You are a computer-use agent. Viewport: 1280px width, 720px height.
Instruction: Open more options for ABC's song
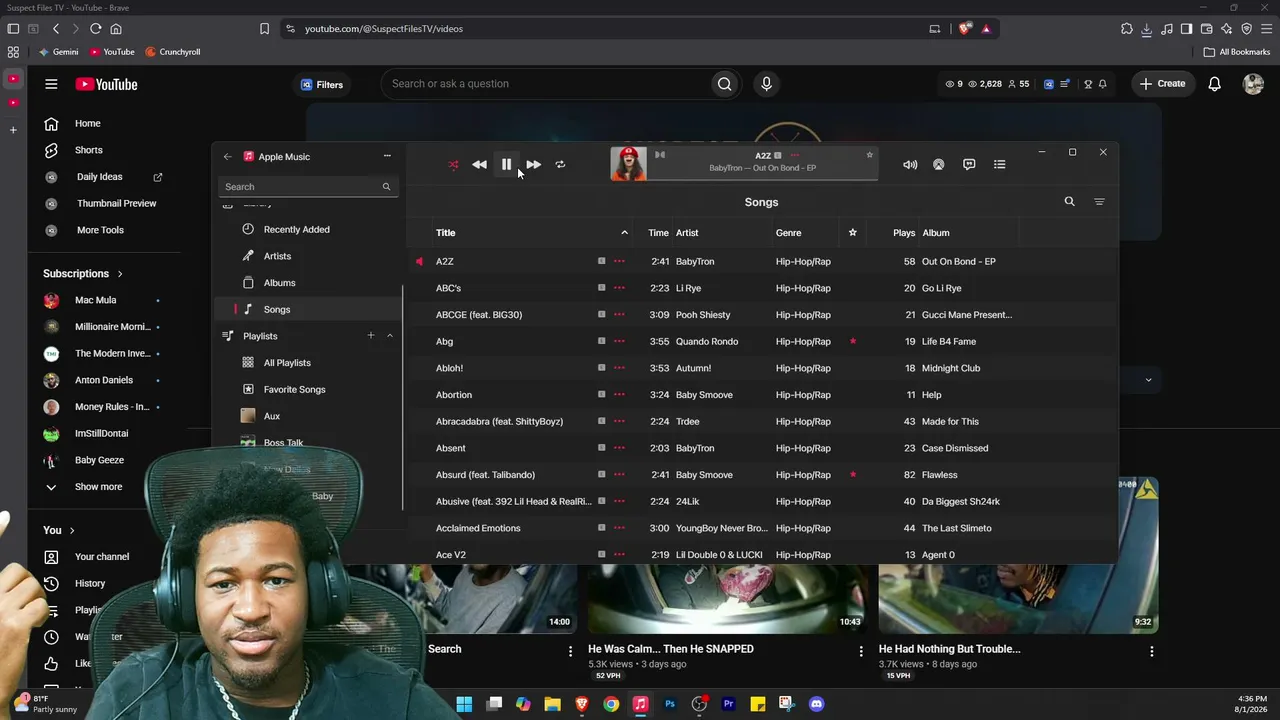(x=619, y=288)
